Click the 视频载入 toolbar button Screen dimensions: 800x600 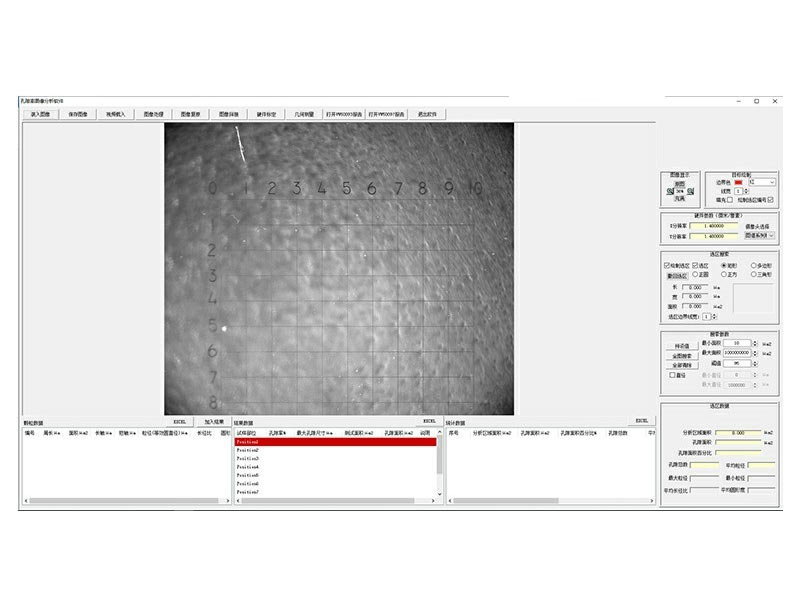point(115,114)
